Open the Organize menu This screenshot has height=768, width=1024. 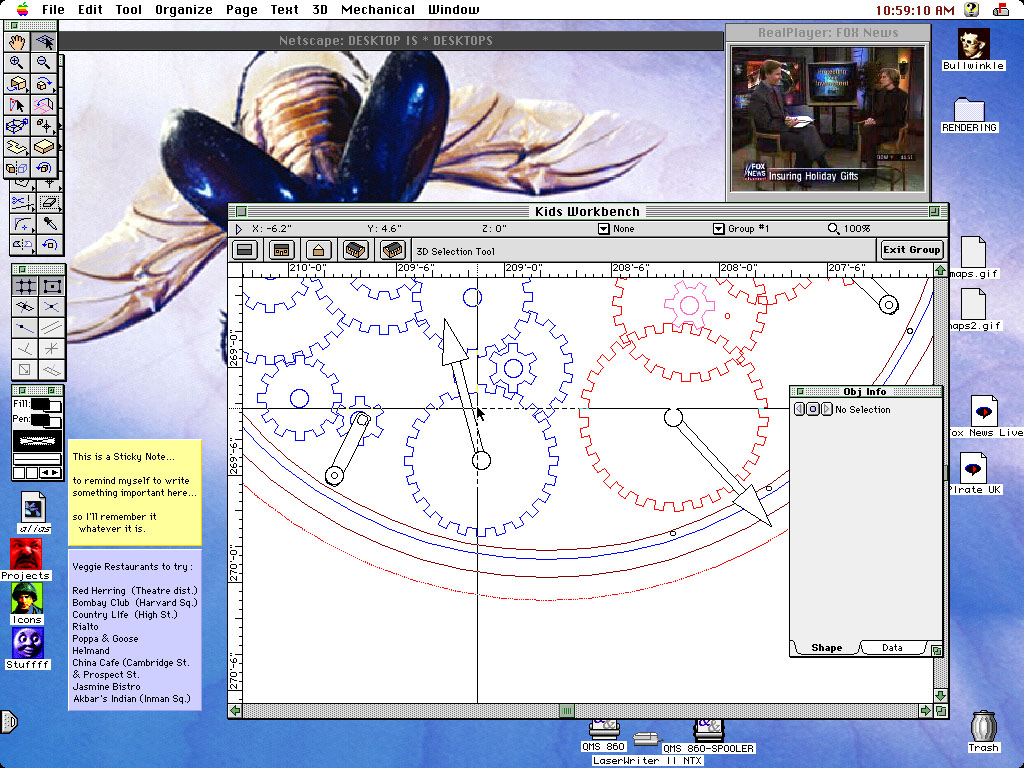184,10
